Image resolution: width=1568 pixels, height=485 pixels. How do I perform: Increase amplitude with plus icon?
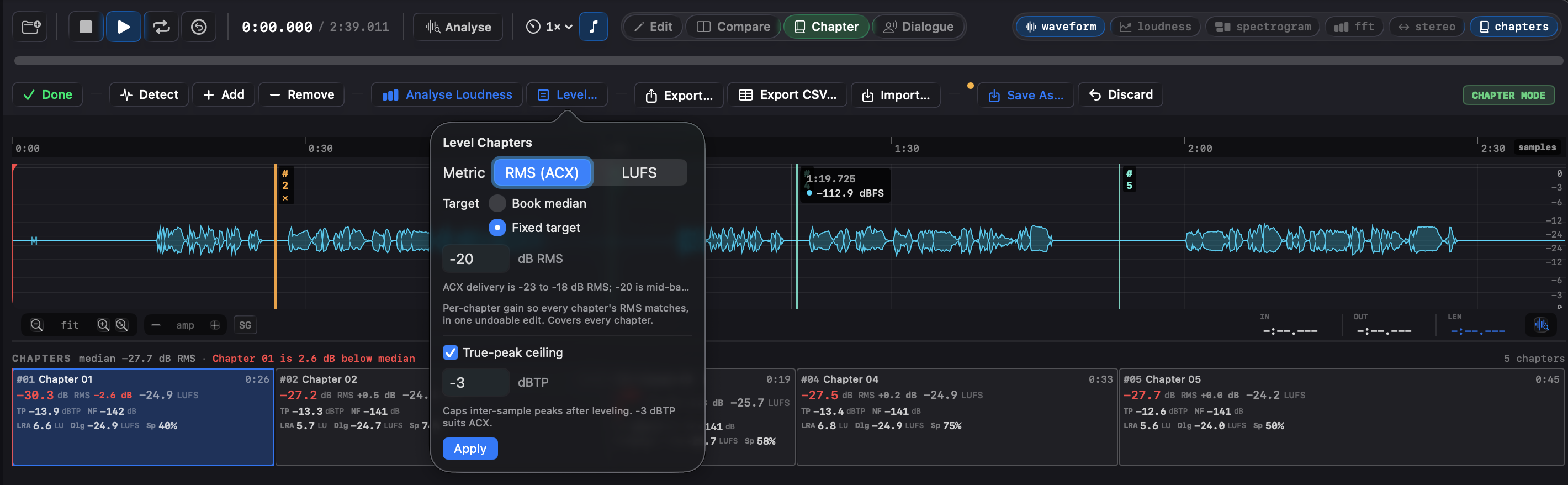click(215, 325)
